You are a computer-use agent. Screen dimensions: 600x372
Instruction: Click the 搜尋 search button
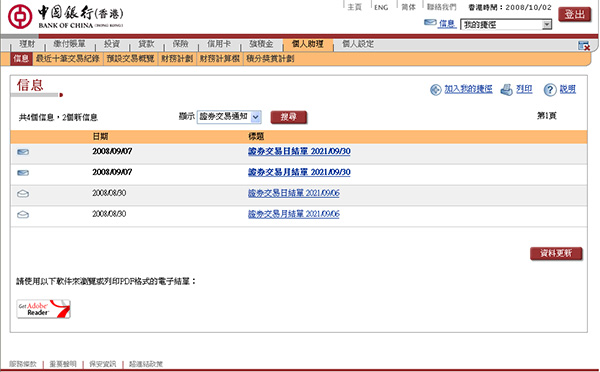289,117
